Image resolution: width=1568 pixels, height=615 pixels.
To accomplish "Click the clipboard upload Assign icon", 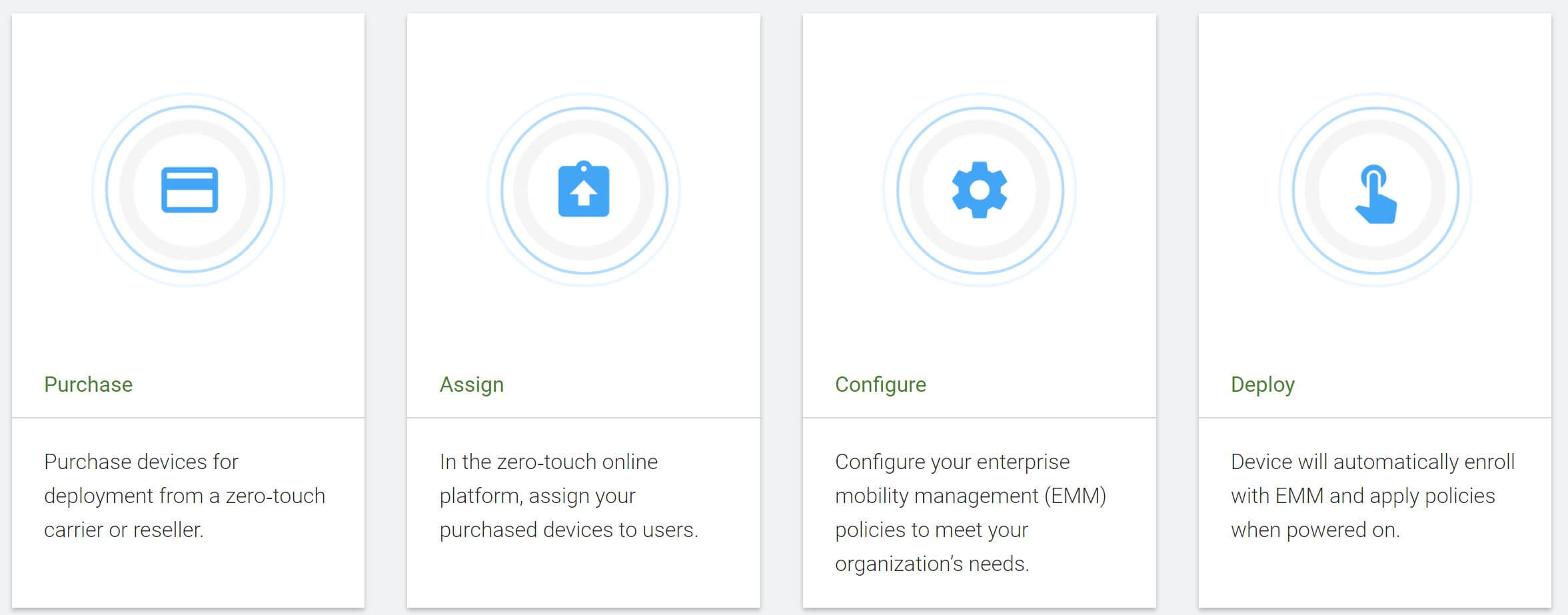I will (584, 190).
